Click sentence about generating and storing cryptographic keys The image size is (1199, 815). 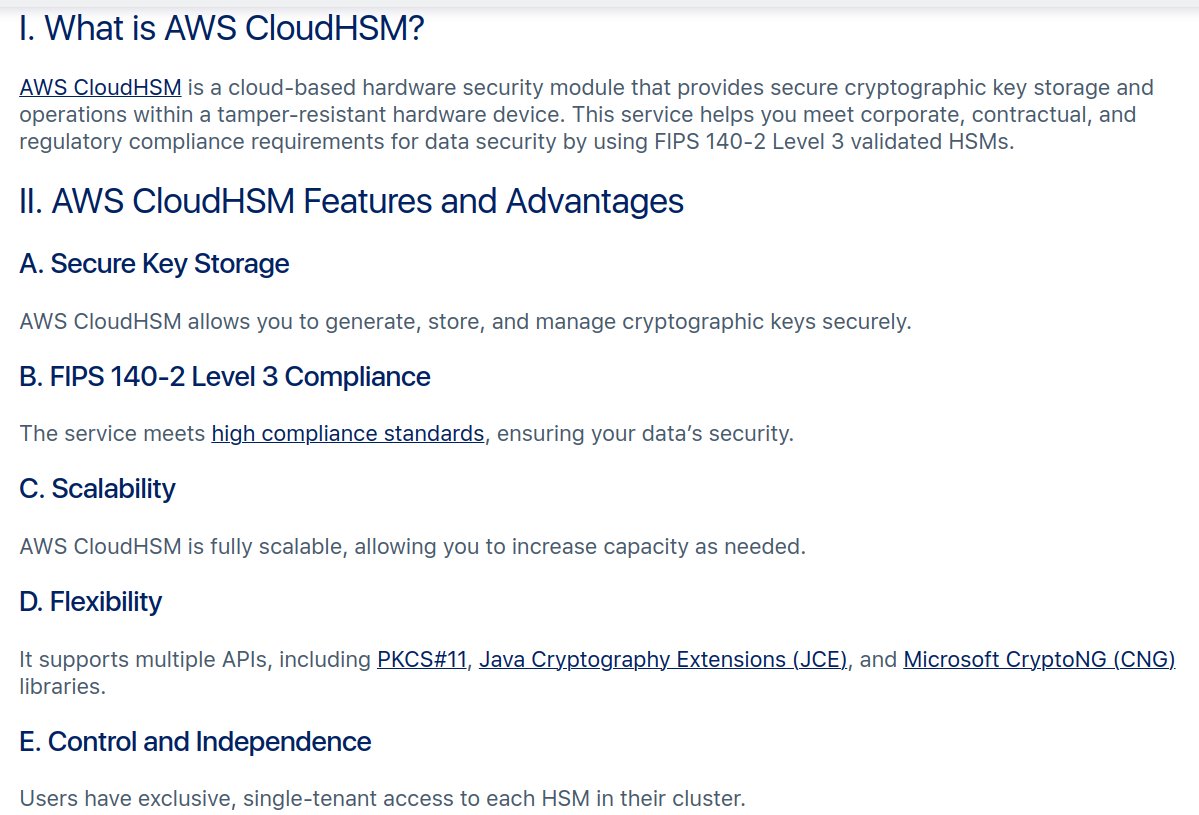[465, 321]
